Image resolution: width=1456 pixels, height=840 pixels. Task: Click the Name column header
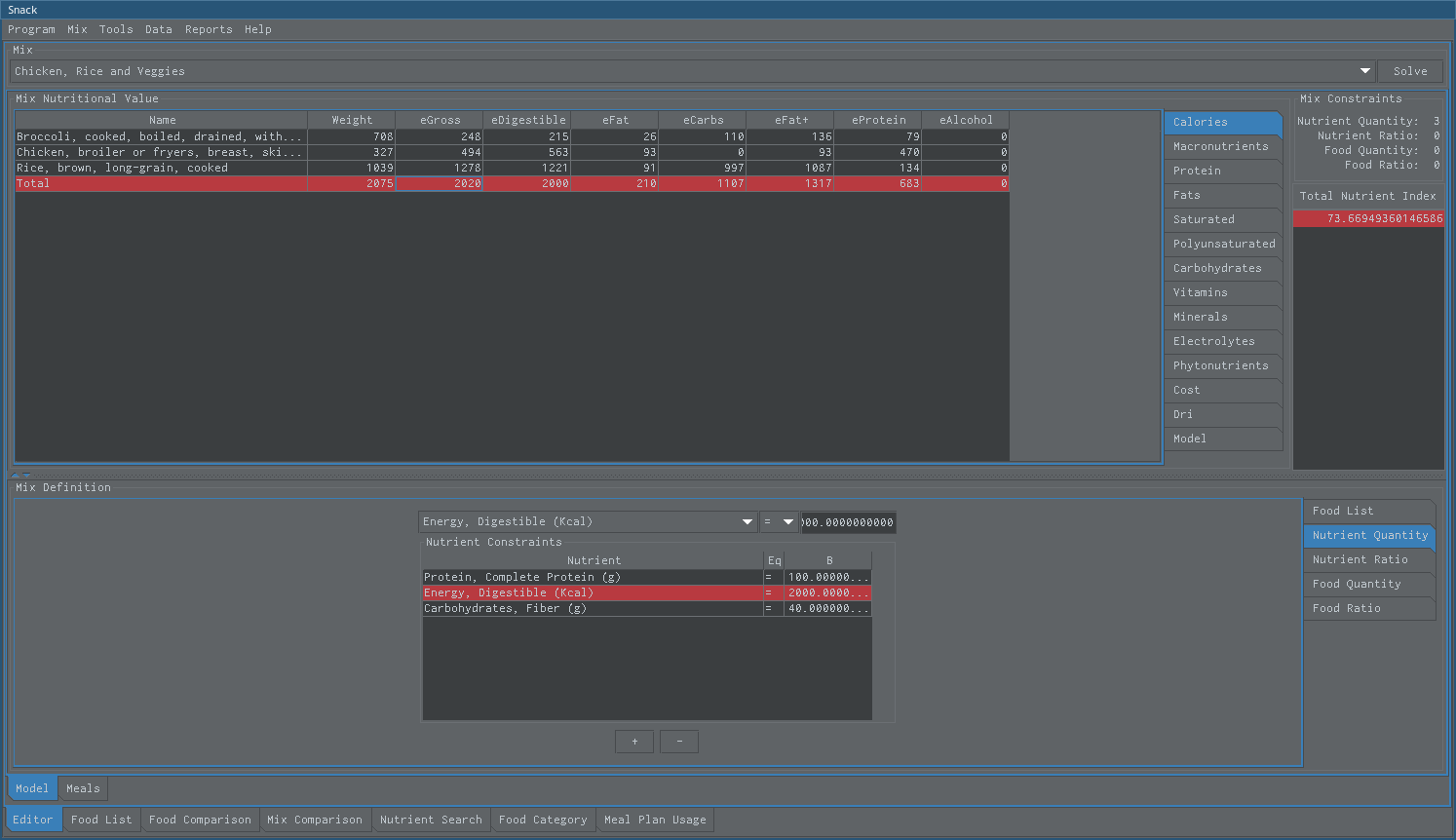(162, 120)
